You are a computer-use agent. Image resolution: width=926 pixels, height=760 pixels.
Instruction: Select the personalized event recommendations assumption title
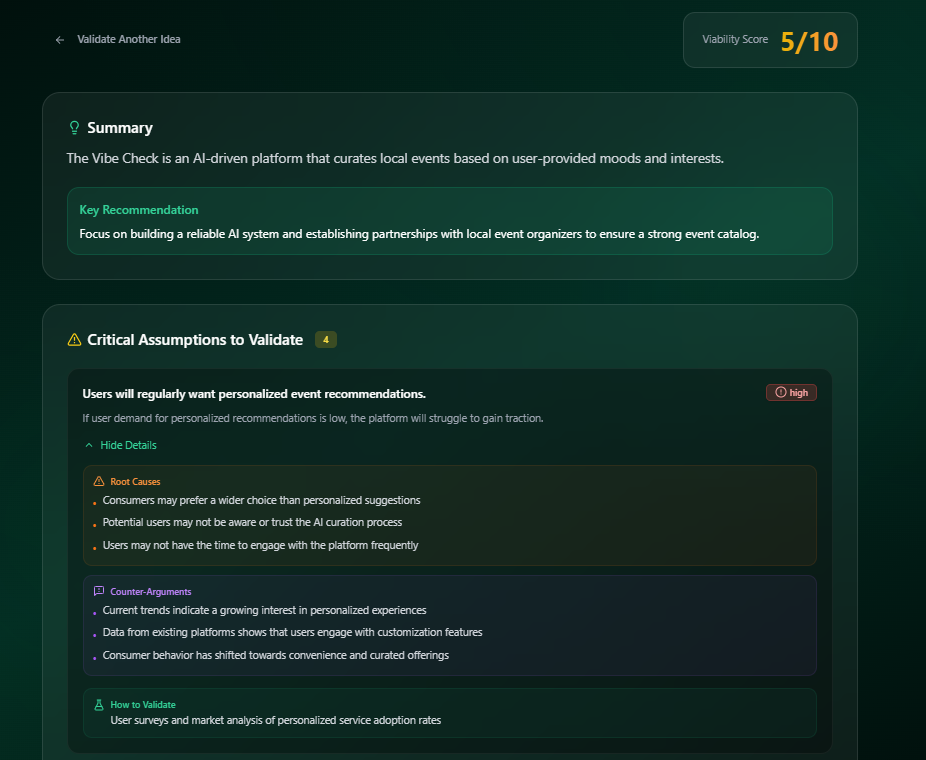coord(254,394)
